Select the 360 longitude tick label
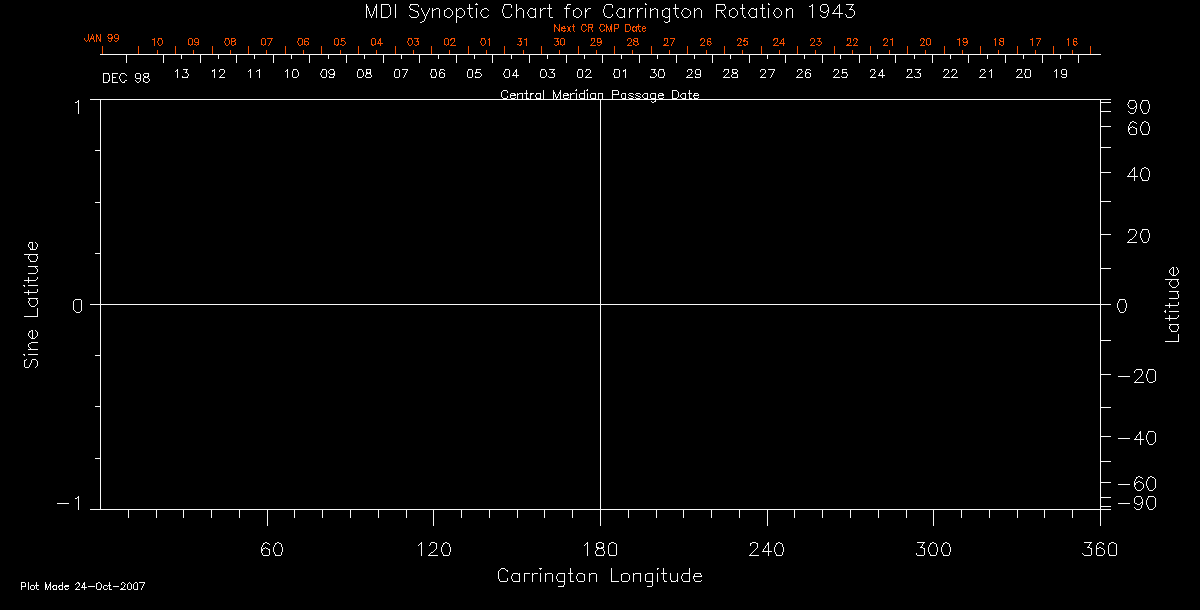Image resolution: width=1200 pixels, height=610 pixels. [x=1099, y=549]
